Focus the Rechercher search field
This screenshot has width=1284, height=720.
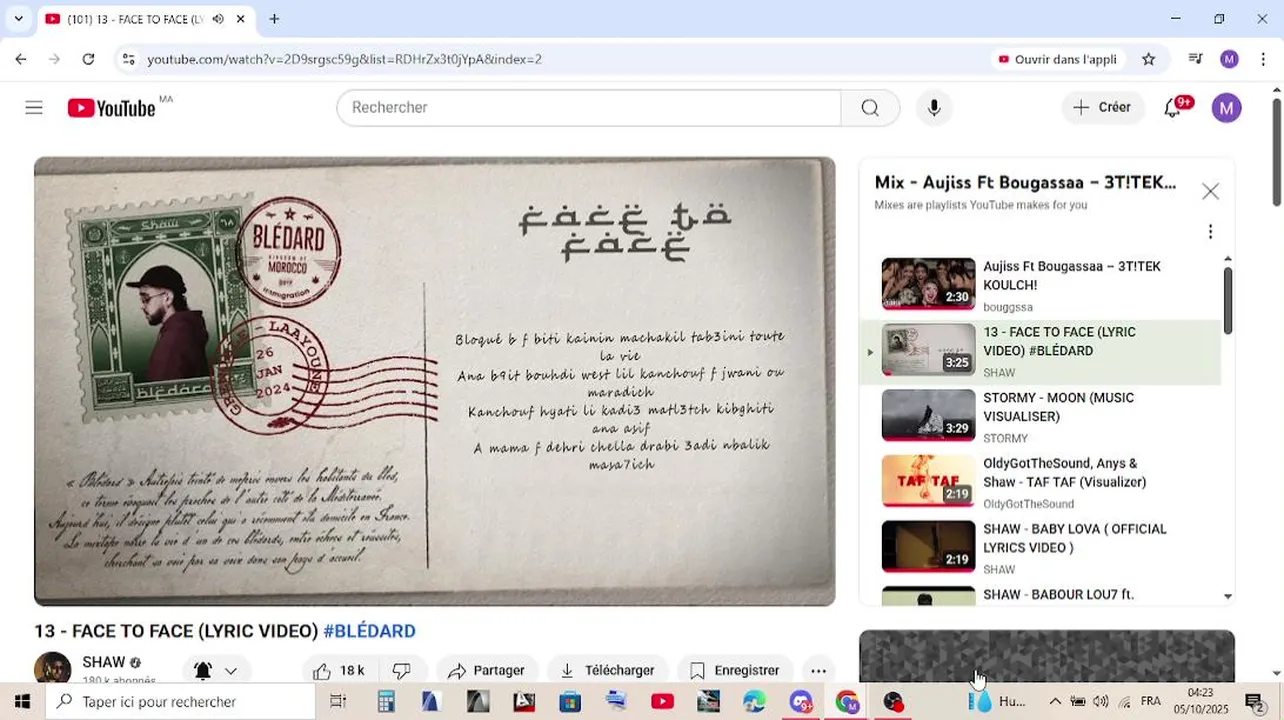pyautogui.click(x=589, y=108)
